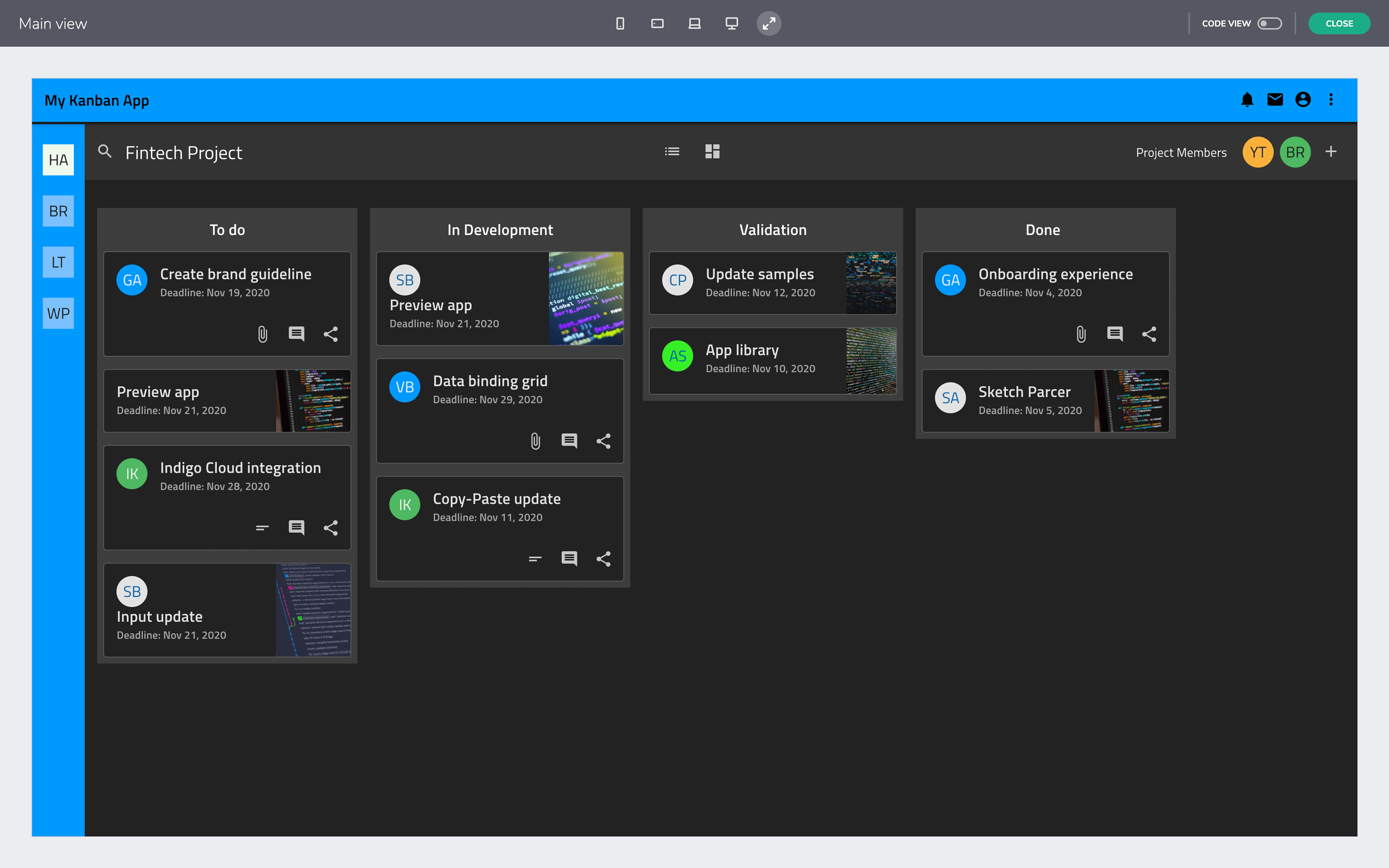Switch to kanban grid view
1389x868 pixels.
pos(712,151)
